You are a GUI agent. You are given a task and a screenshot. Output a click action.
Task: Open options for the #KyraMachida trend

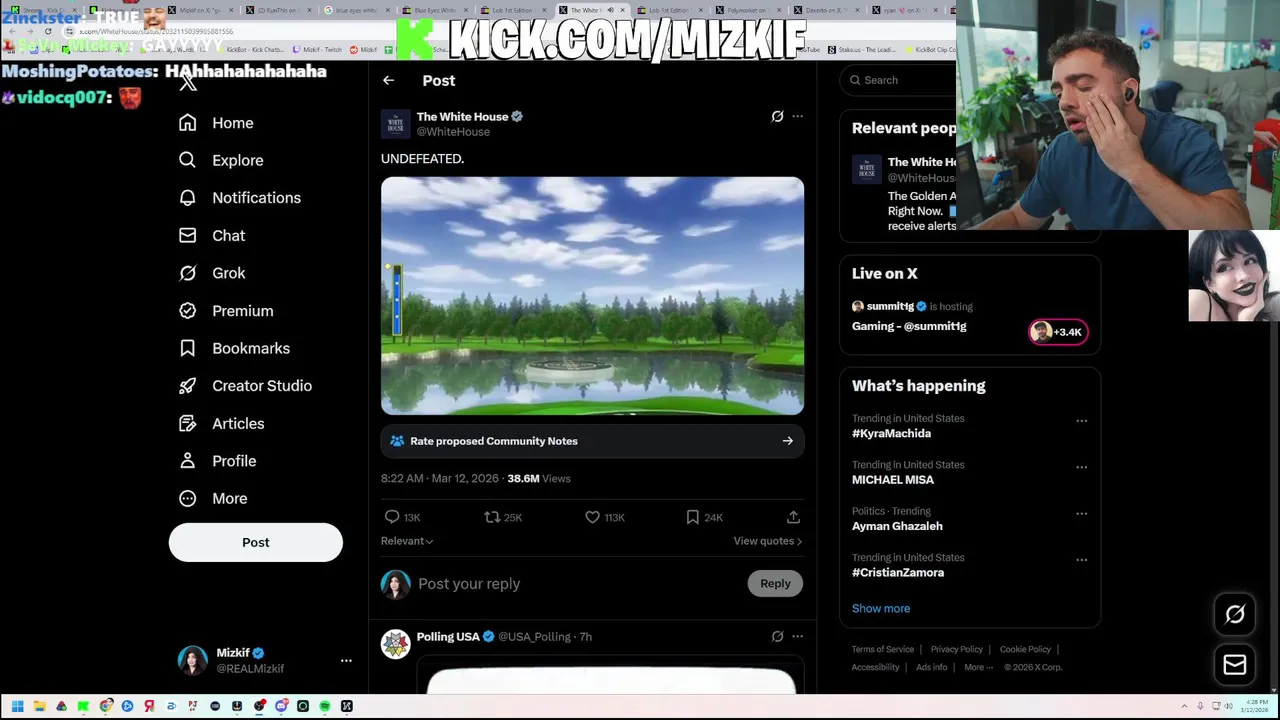(x=1081, y=421)
